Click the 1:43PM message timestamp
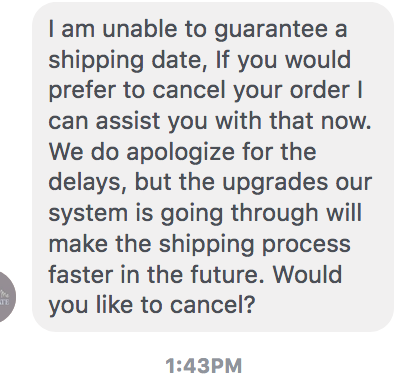This screenshot has height=384, width=414. point(204,366)
